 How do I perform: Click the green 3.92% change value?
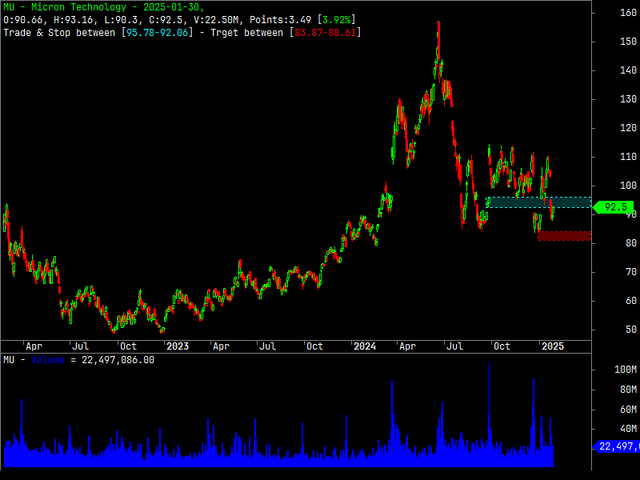pos(336,20)
